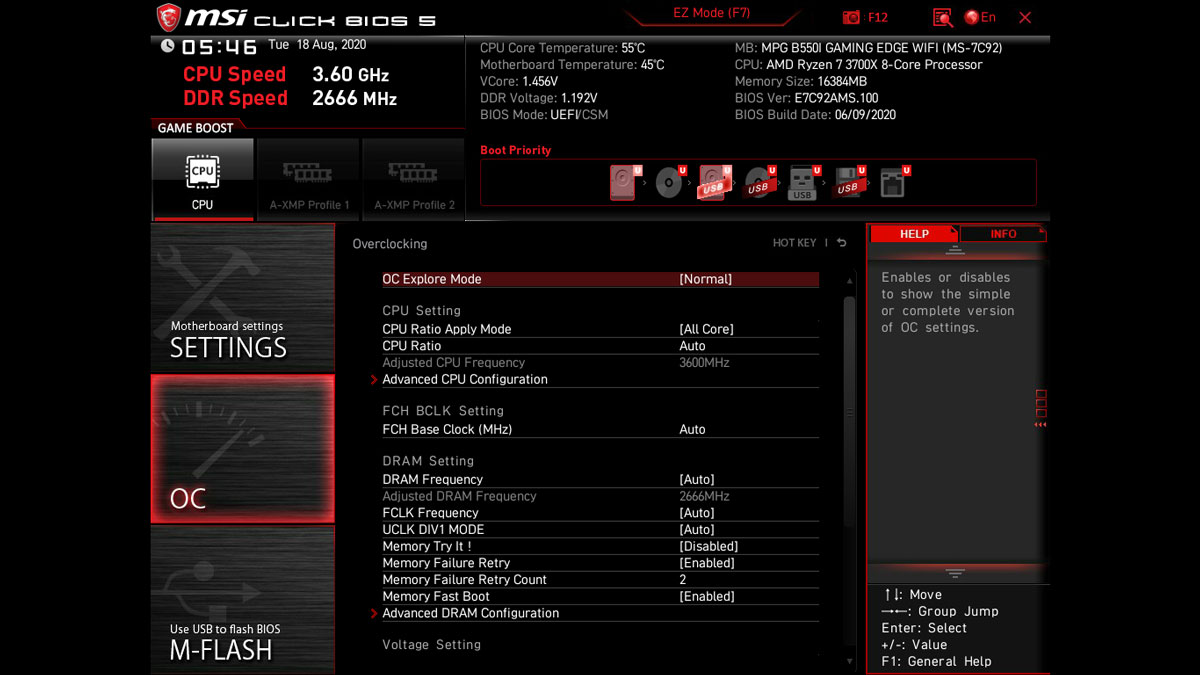This screenshot has width=1200, height=675.
Task: Click the CPU Core Temperature 55°C text
Action: [x=563, y=48]
